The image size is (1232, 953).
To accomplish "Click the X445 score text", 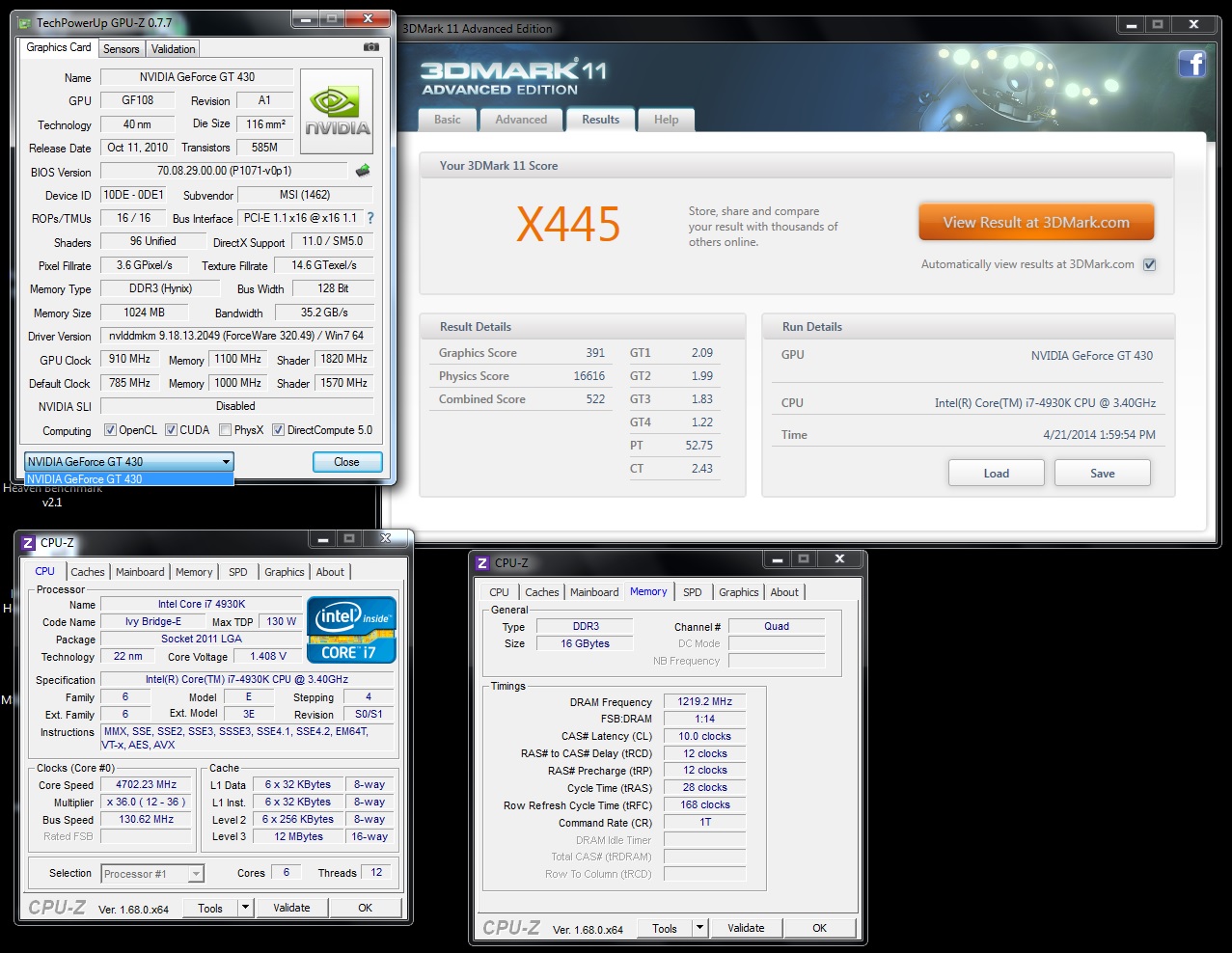I will point(568,225).
